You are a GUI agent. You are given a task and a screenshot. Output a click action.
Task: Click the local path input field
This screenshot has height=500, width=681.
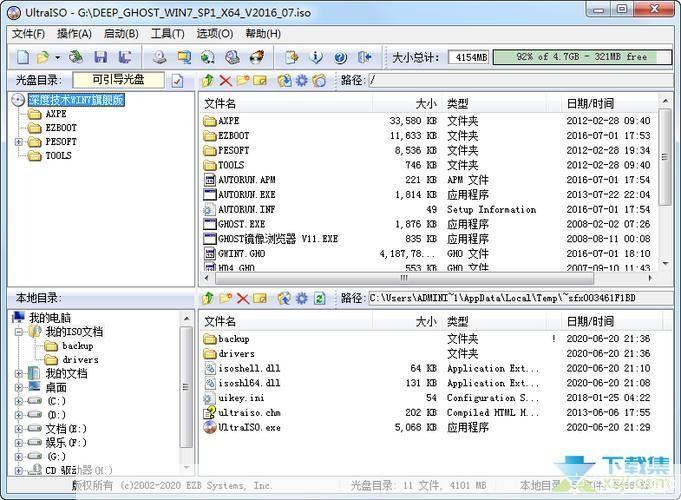520,298
